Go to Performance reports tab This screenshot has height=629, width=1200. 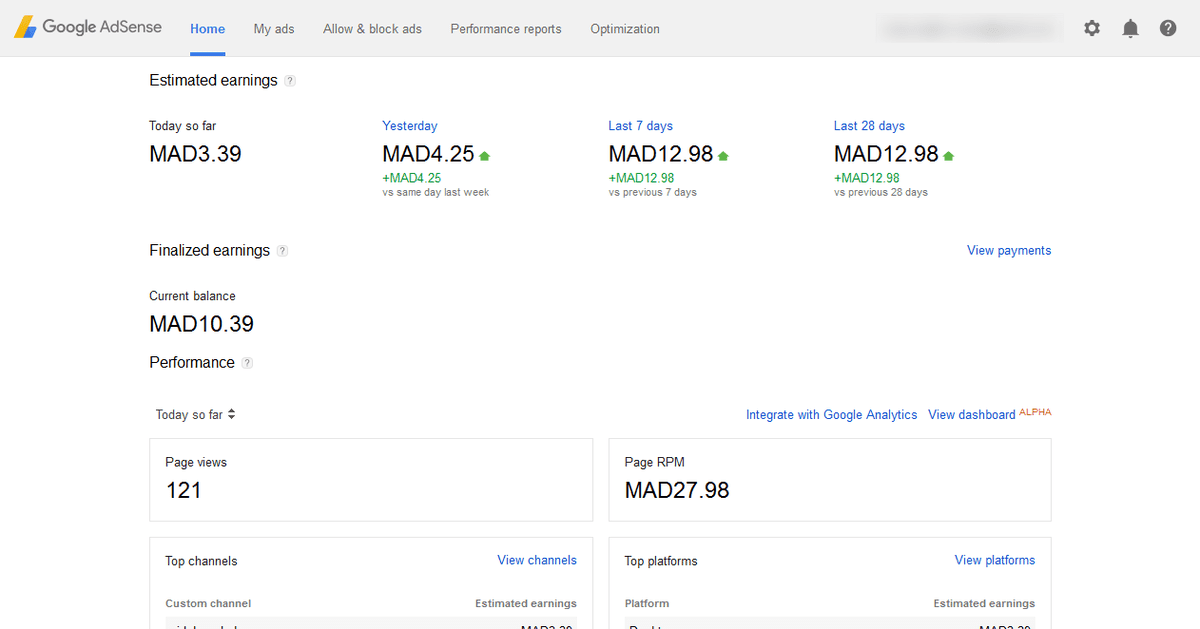tap(506, 29)
